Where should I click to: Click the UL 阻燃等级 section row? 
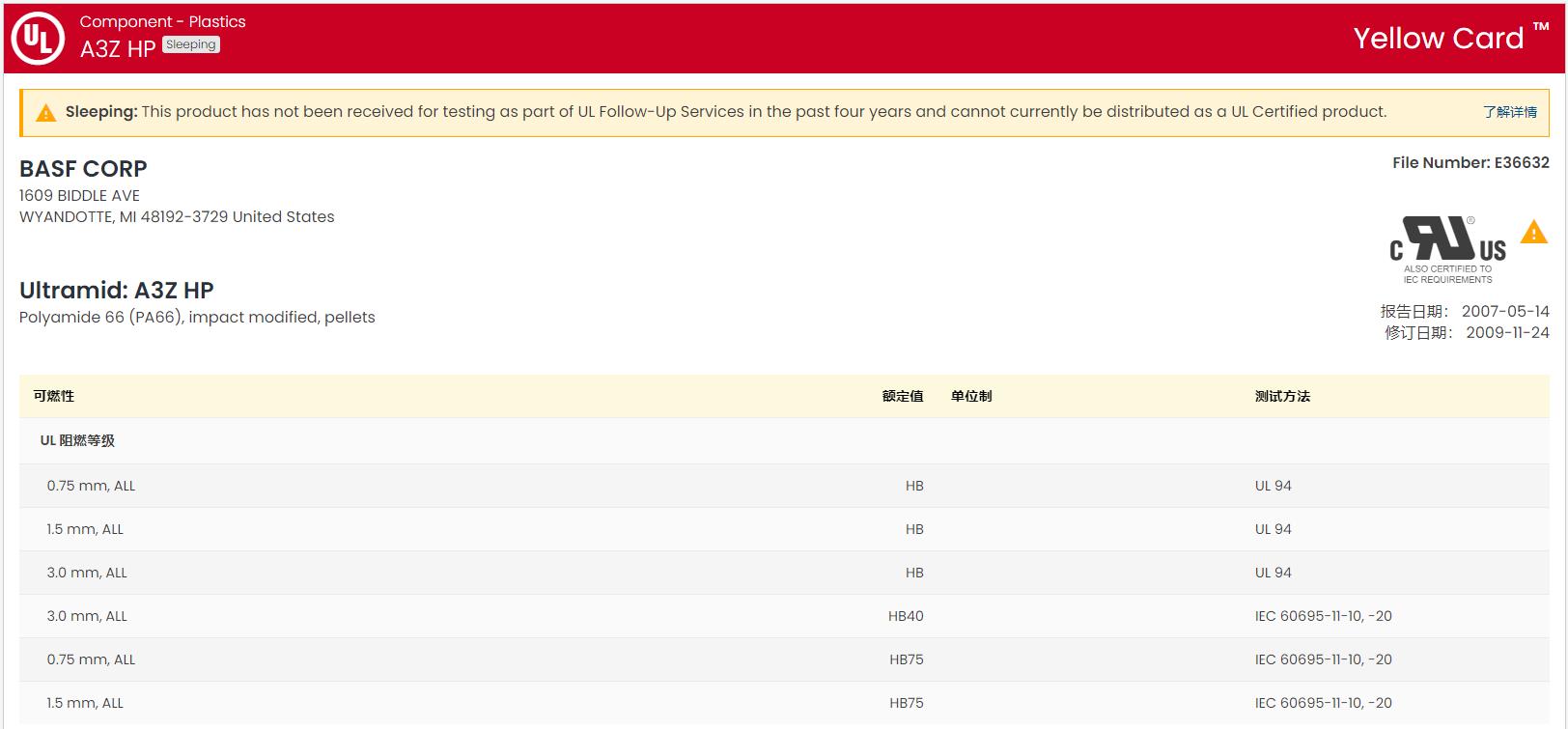[784, 440]
